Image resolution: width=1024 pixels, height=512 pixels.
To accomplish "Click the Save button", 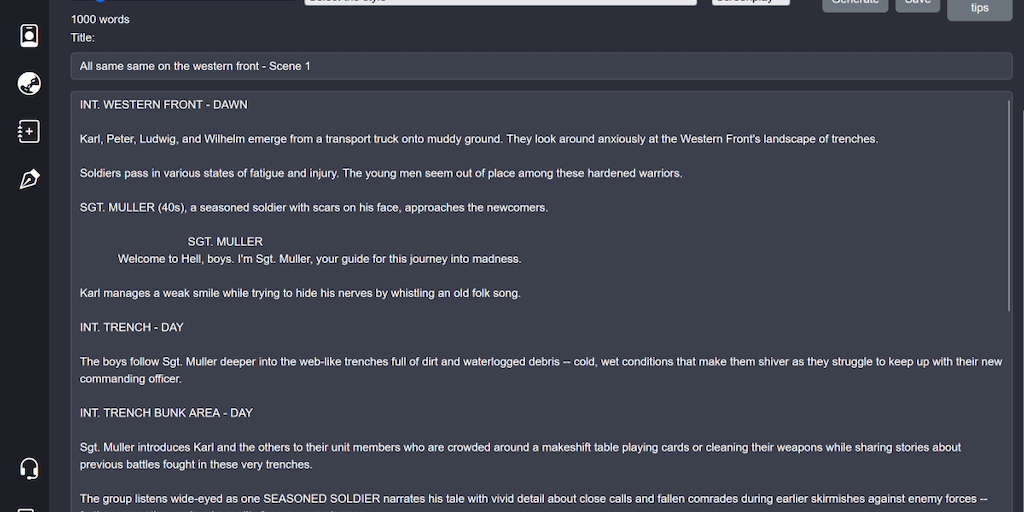I will (917, 3).
